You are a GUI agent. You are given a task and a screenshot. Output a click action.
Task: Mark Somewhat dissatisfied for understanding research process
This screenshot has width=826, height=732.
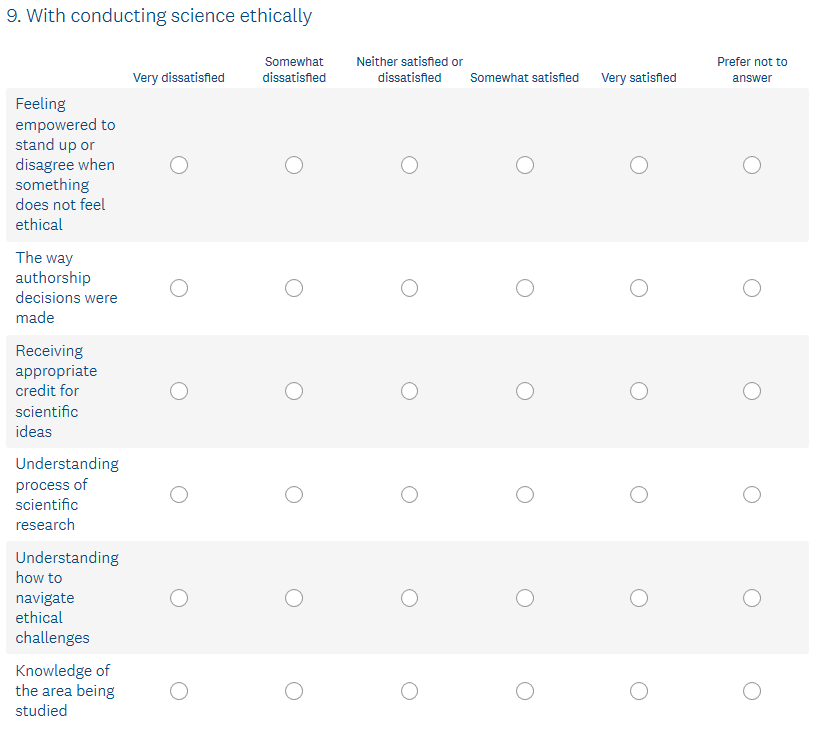coord(294,494)
